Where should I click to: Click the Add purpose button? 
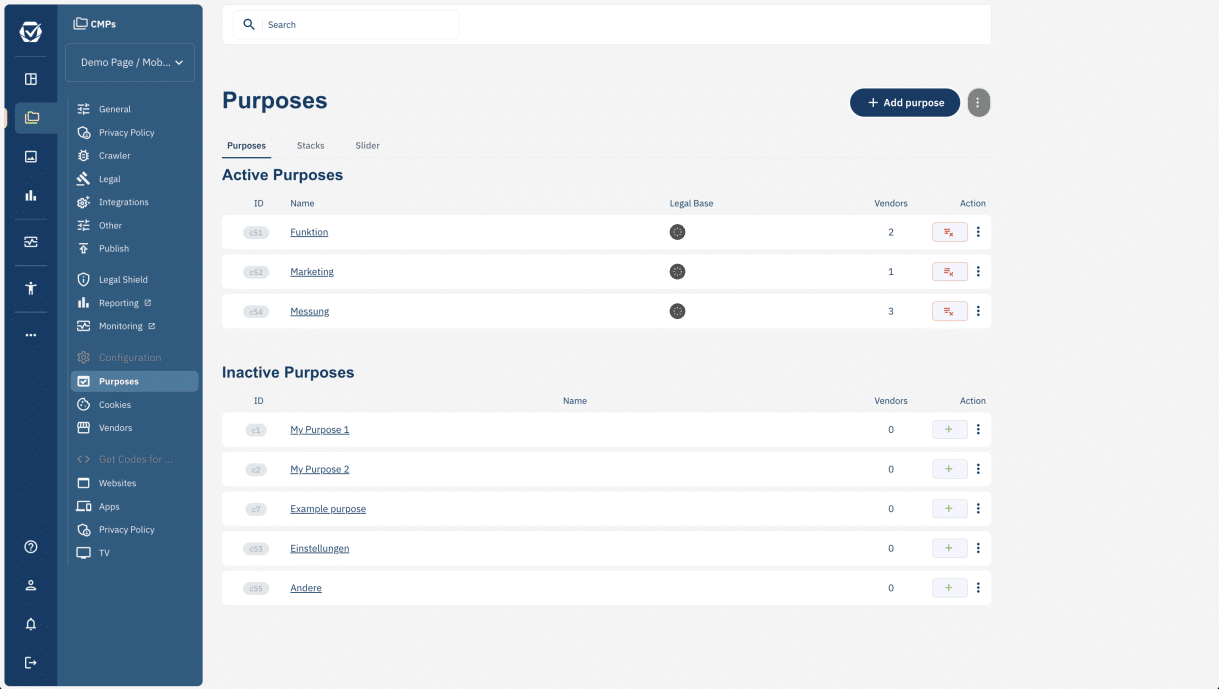click(905, 103)
